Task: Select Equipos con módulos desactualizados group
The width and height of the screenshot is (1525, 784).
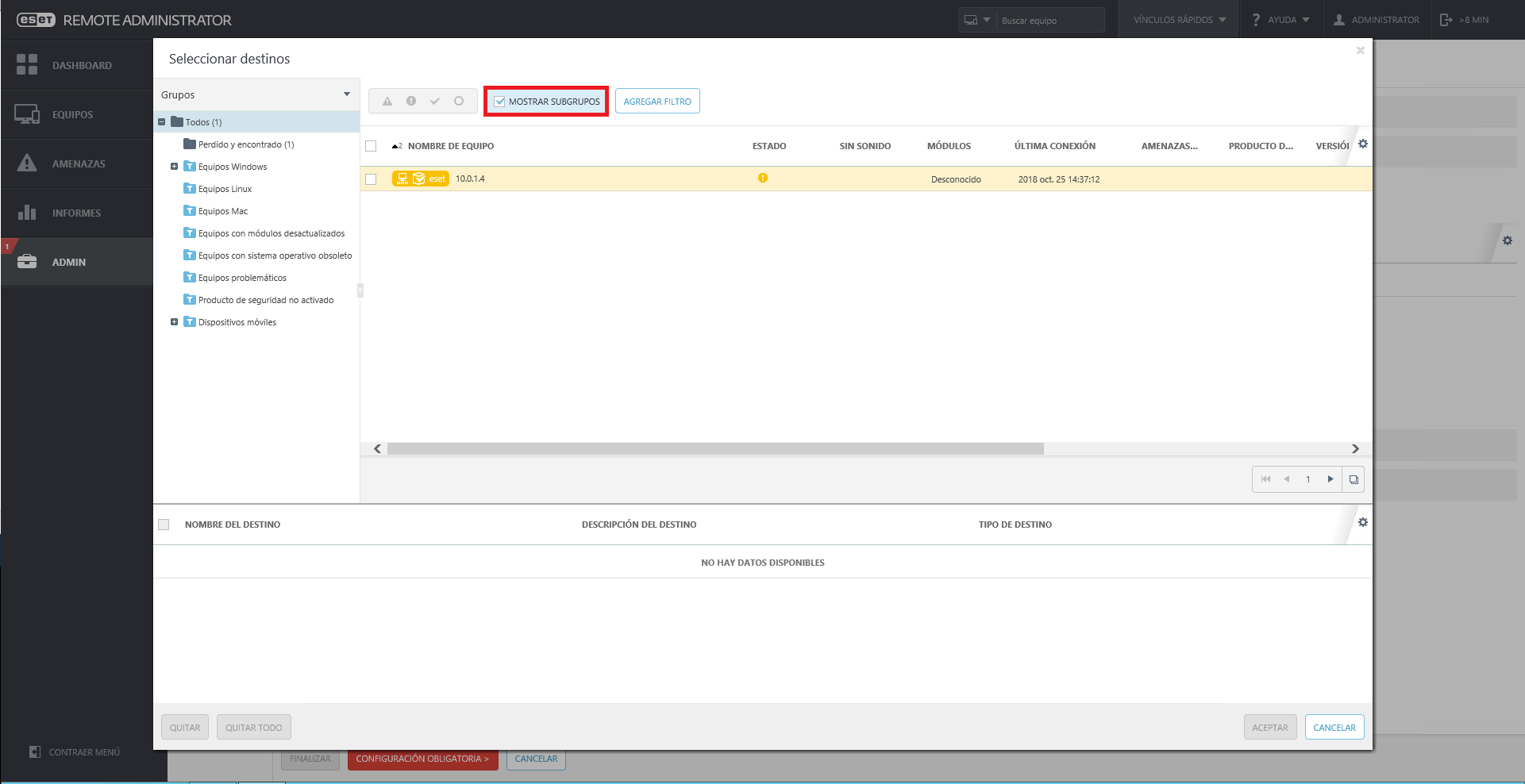Action: tap(271, 233)
